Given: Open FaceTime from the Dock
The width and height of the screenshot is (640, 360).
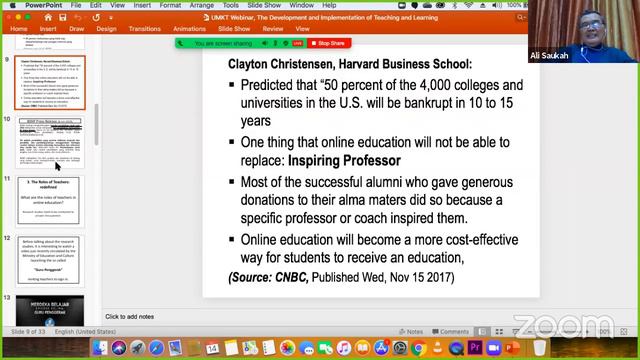Looking at the screenshot, I should click(x=325, y=348).
